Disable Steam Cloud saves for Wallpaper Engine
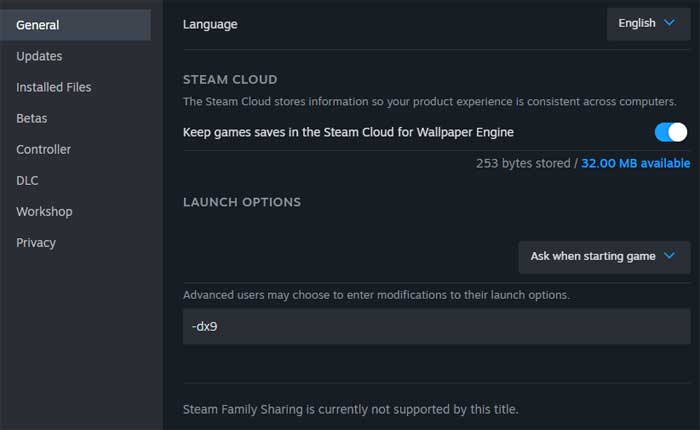The image size is (700, 430). click(670, 132)
